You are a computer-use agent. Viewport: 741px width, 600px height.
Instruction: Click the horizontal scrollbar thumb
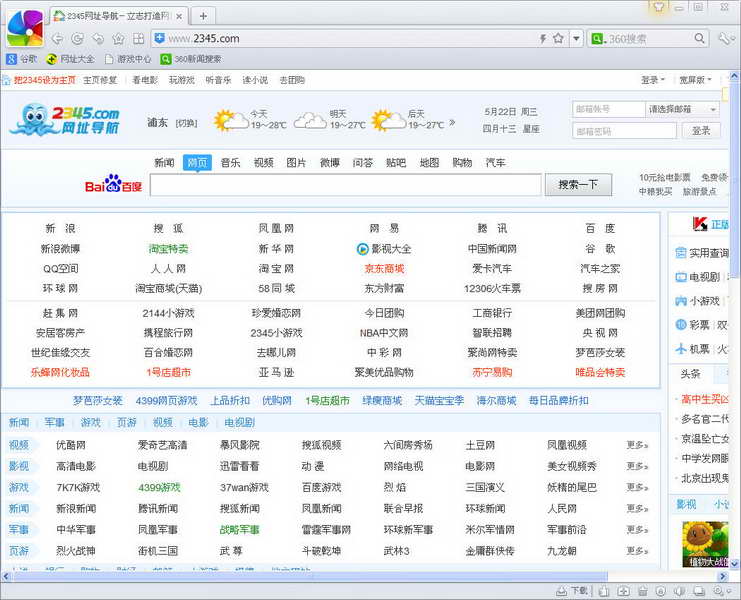click(x=310, y=576)
